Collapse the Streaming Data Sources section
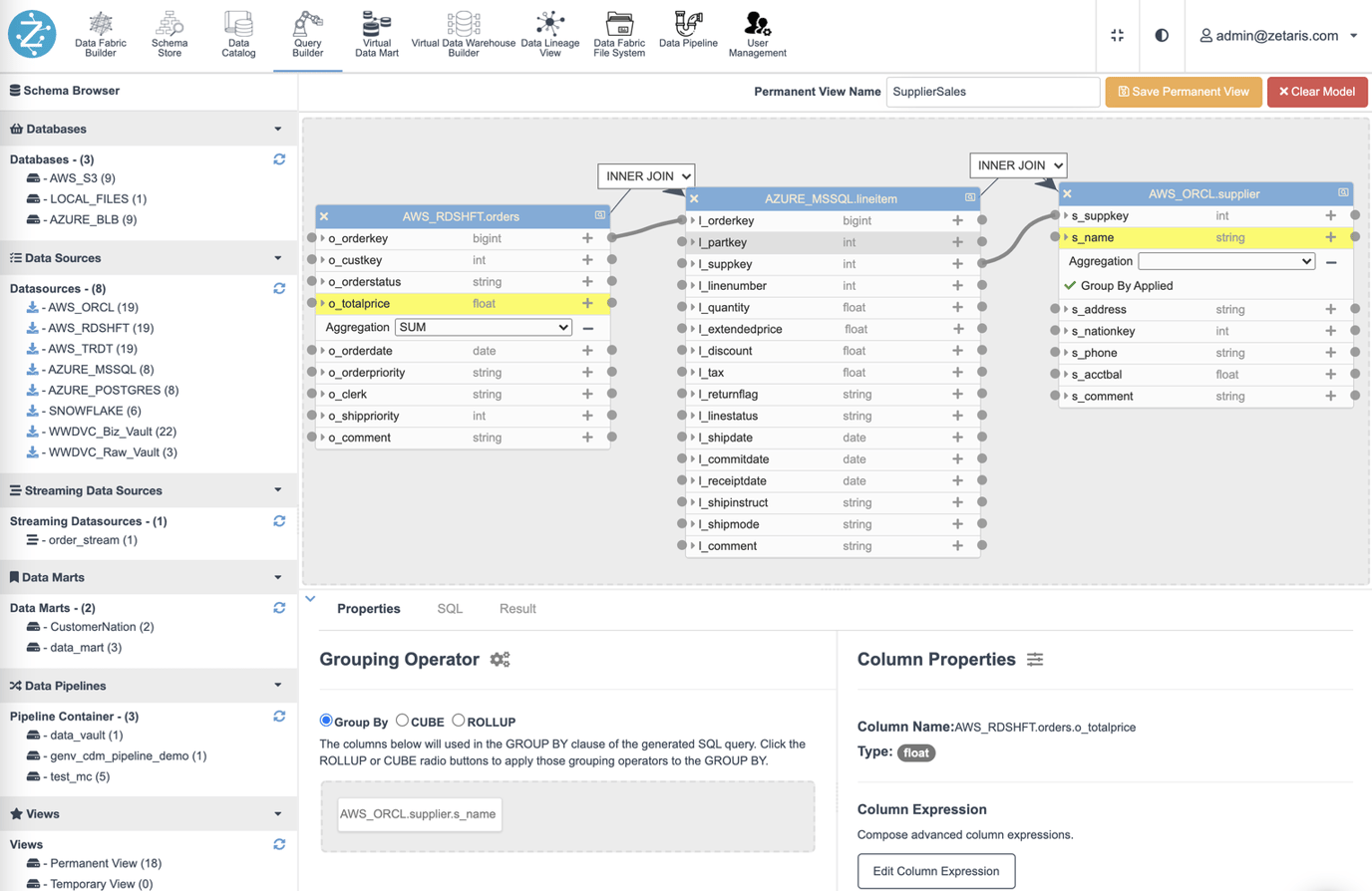Screen dimensions: 1372x891 [x=277, y=490]
